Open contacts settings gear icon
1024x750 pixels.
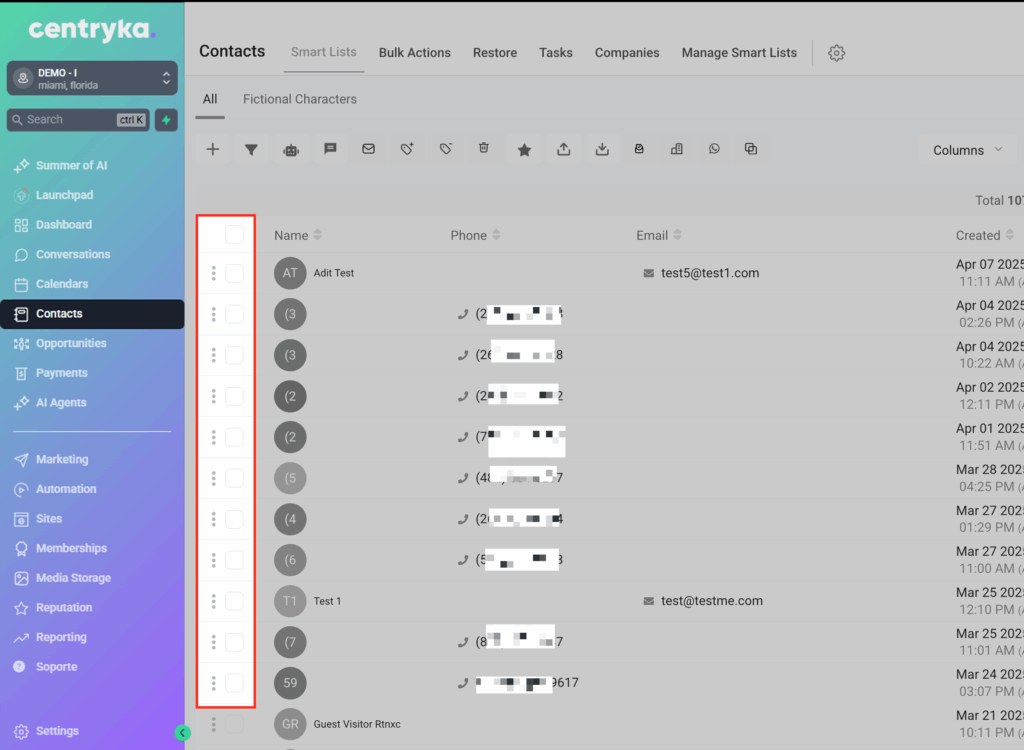click(837, 53)
